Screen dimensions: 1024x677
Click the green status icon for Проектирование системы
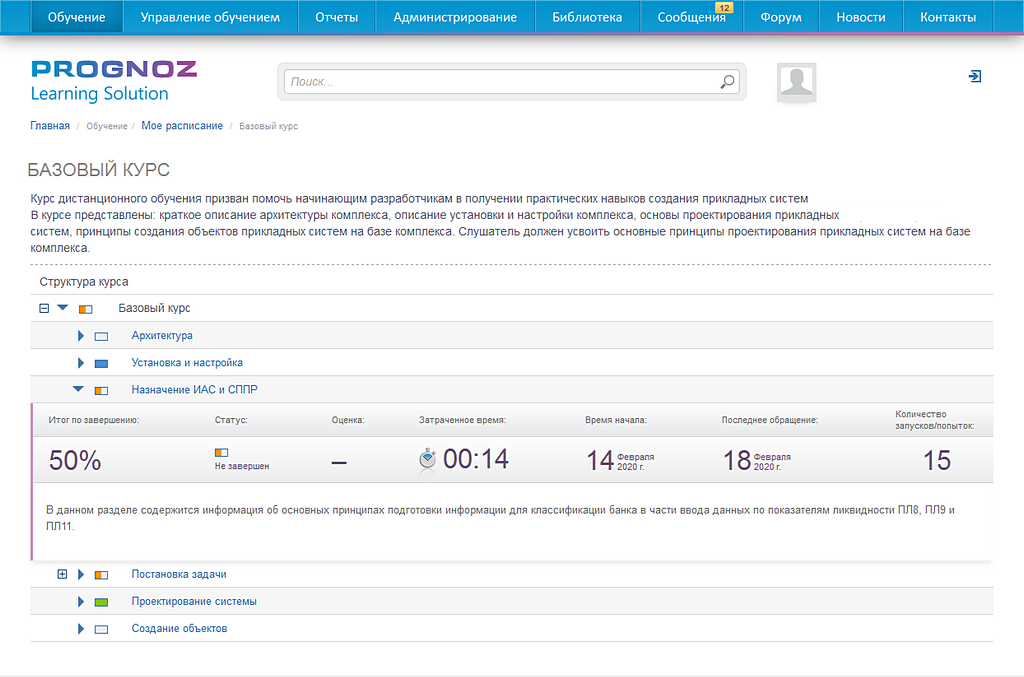pos(101,602)
